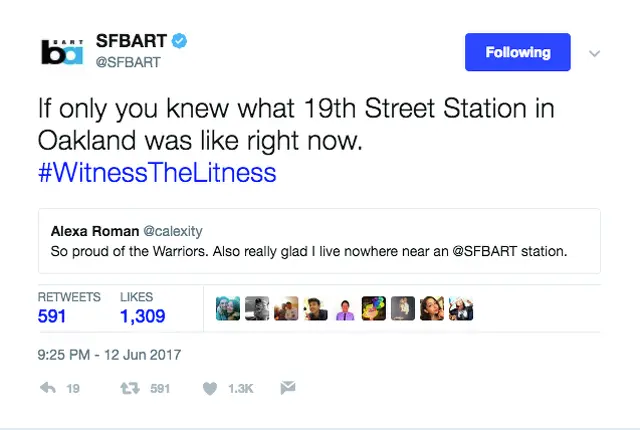View the 1,309 likes list

142,316
